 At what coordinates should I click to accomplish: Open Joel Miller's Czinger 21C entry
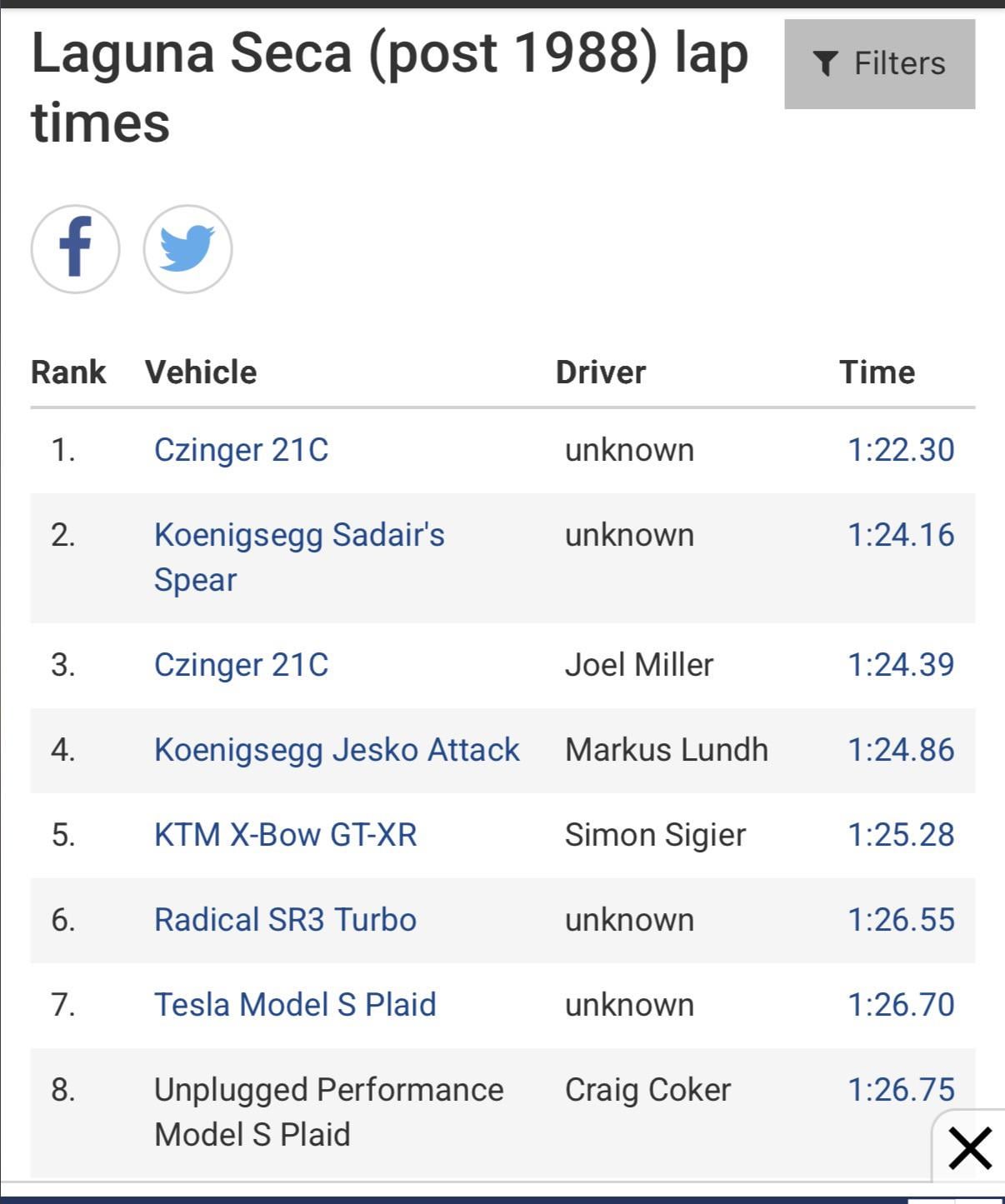point(241,665)
